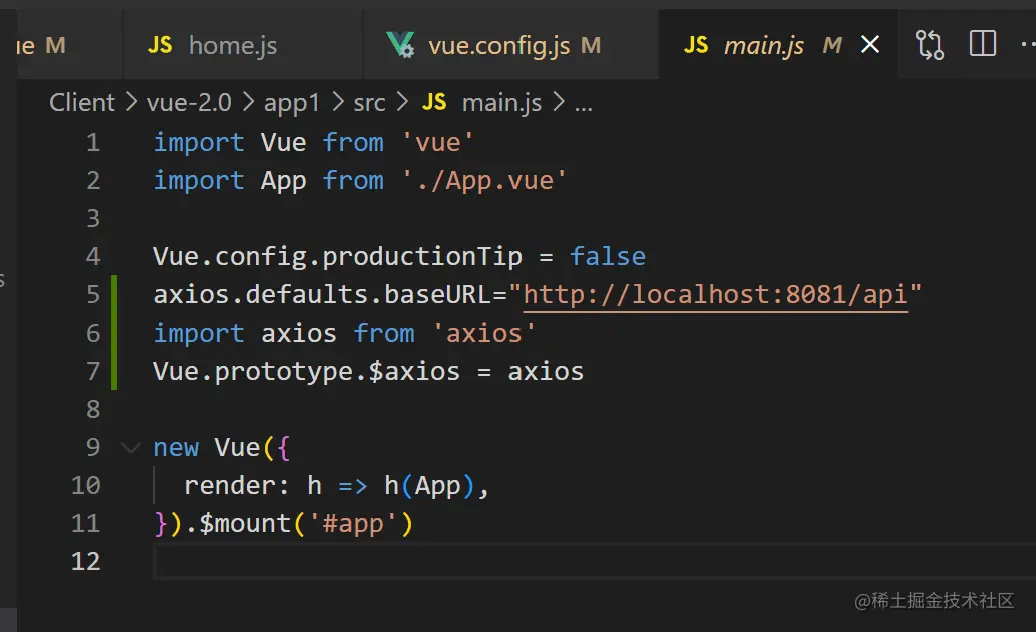Select the main.js editor tab
The image size is (1036, 632).
(778, 45)
